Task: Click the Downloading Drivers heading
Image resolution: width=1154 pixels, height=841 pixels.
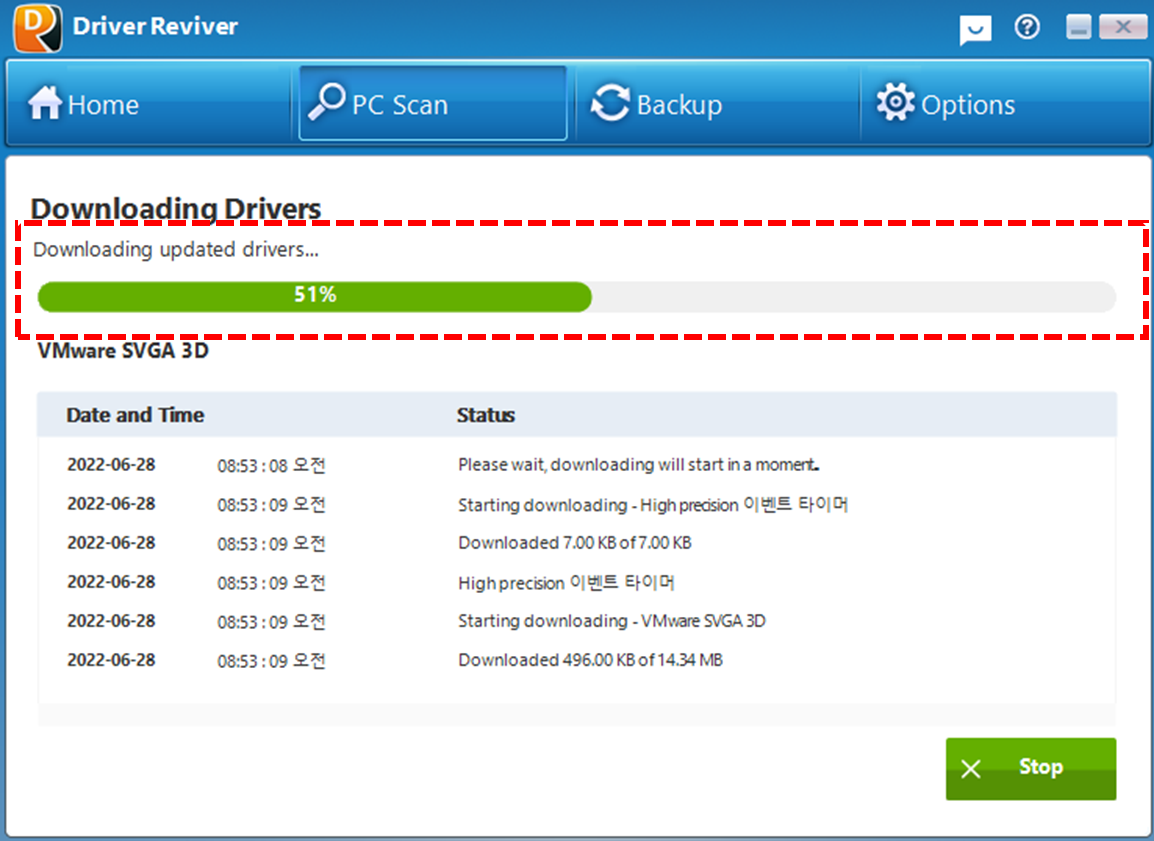Action: (x=176, y=208)
